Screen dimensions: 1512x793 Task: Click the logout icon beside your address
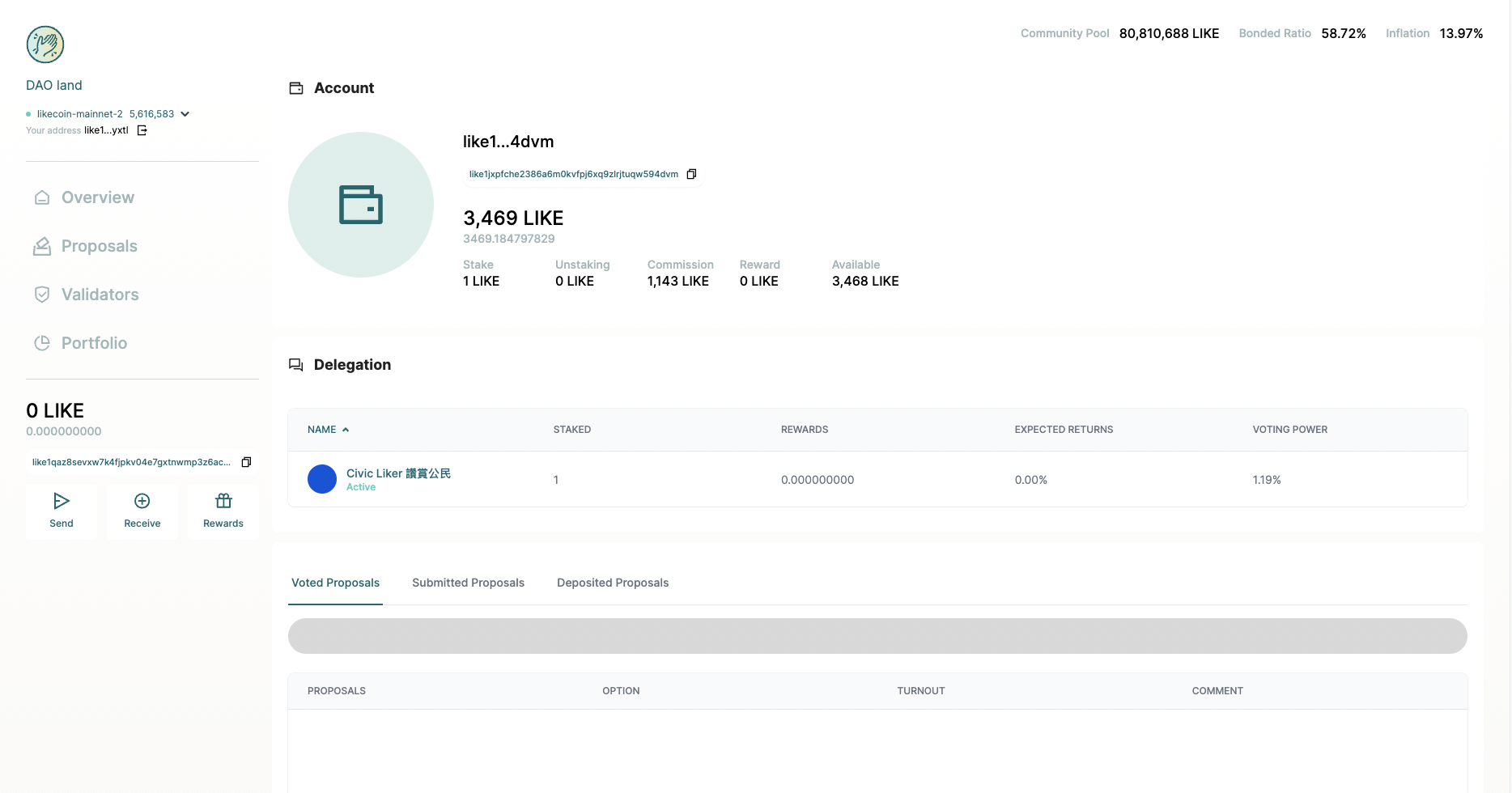[142, 130]
